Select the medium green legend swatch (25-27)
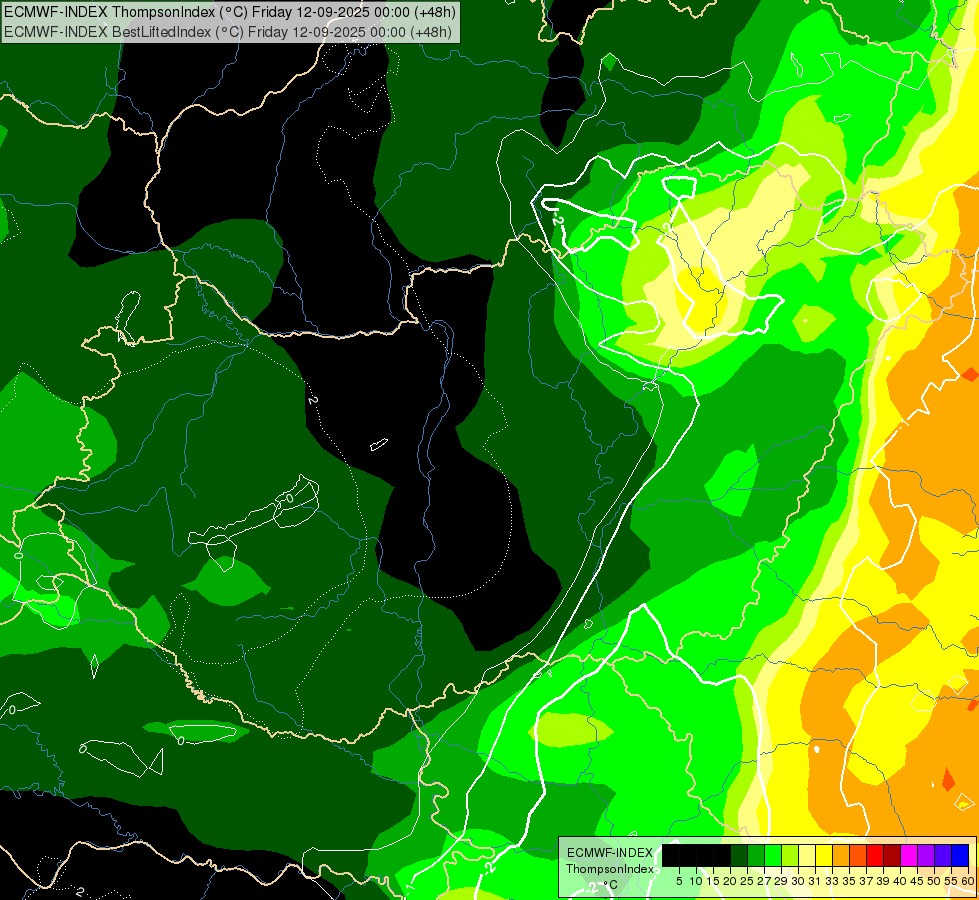 point(756,855)
